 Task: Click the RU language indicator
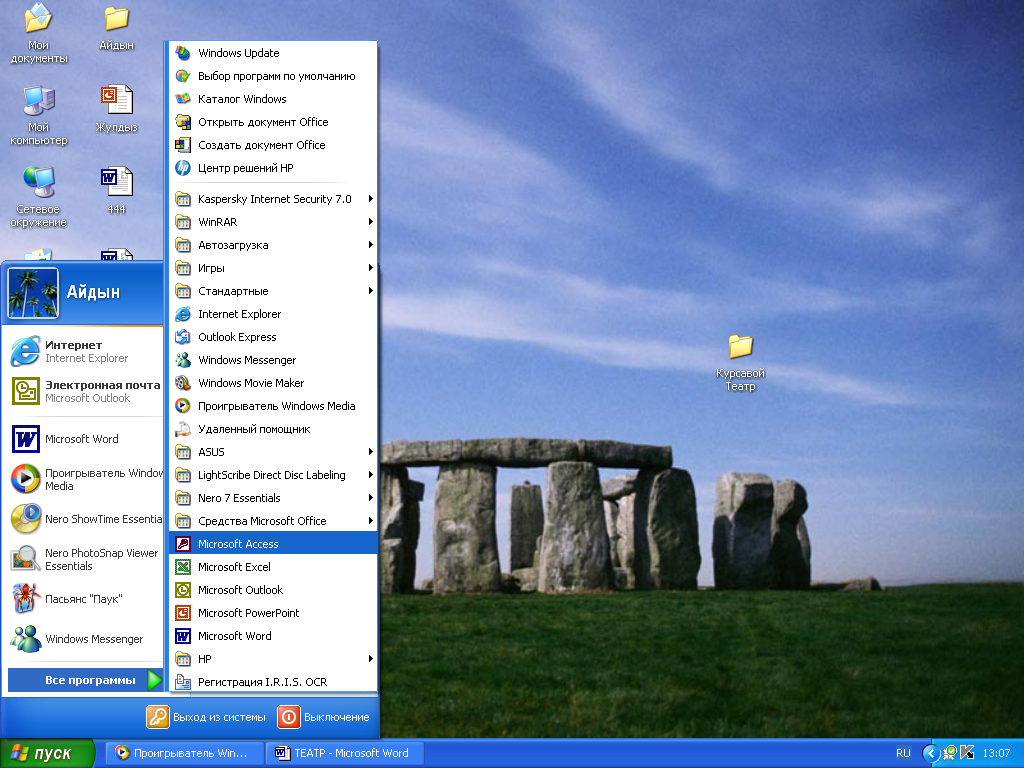point(903,753)
